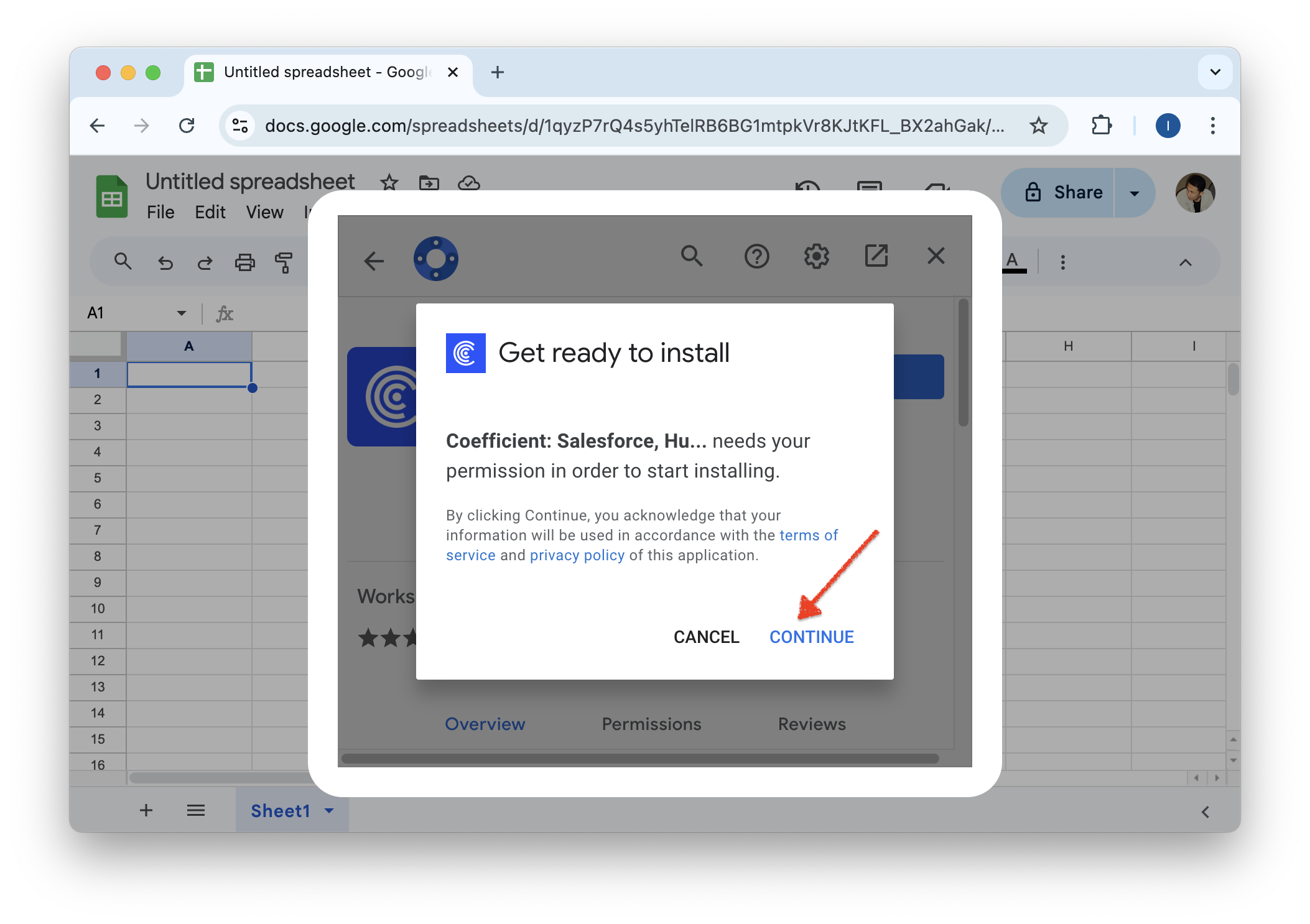Click CONTINUE in the install dialog
Image resolution: width=1310 pixels, height=924 pixels.
pos(811,637)
